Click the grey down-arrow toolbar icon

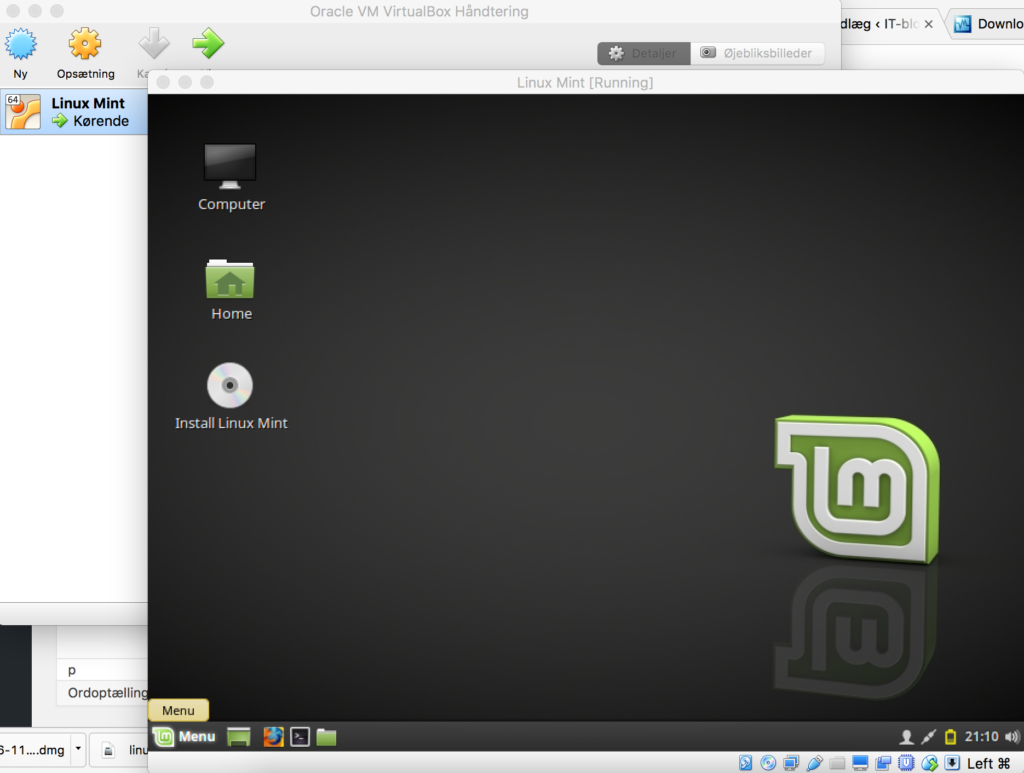click(x=154, y=44)
